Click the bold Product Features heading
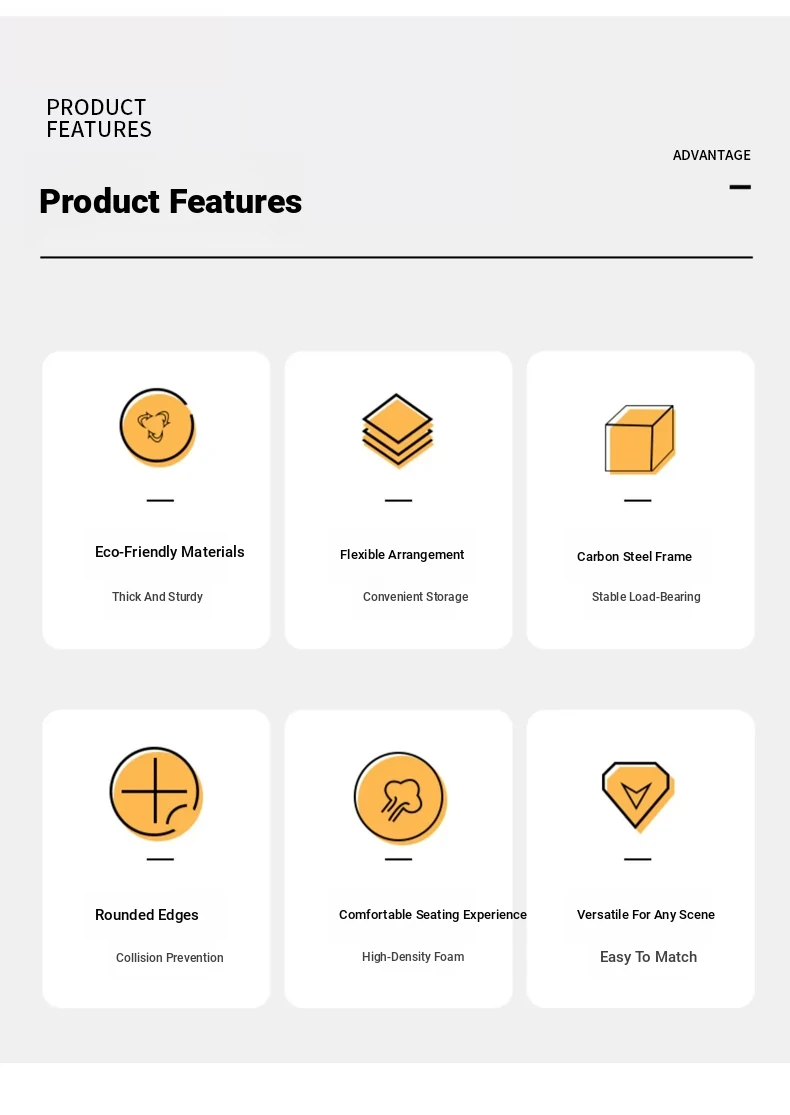The width and height of the screenshot is (790, 1115). tap(171, 201)
